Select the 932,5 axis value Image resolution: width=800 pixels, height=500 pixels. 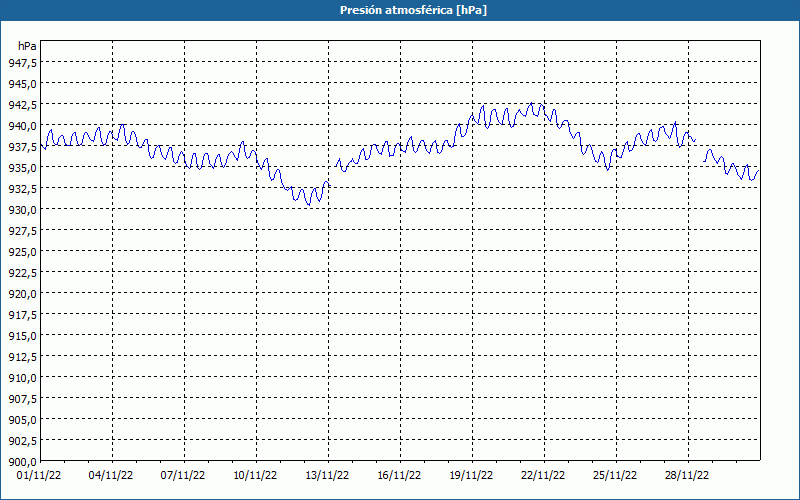(22, 189)
